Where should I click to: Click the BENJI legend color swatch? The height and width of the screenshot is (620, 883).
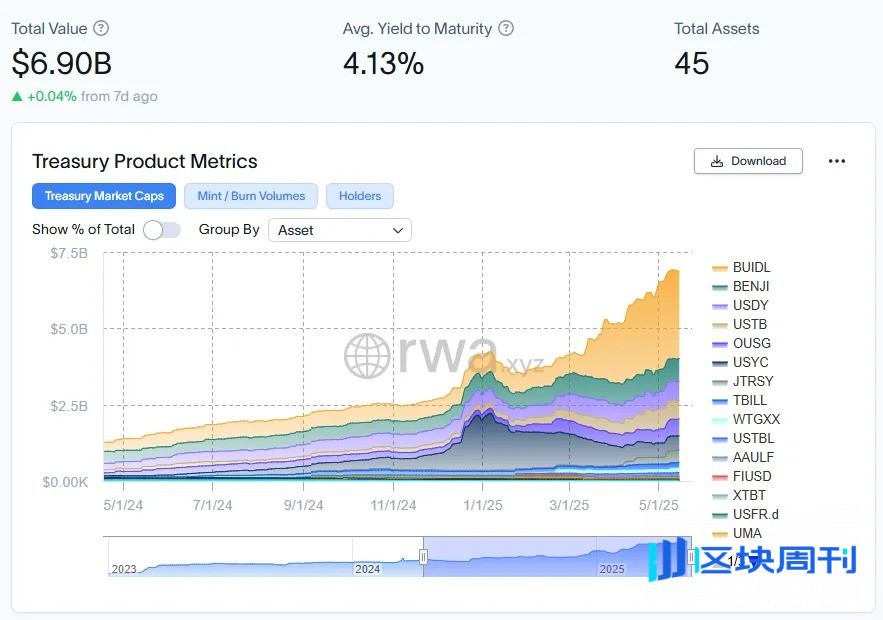[x=720, y=287]
